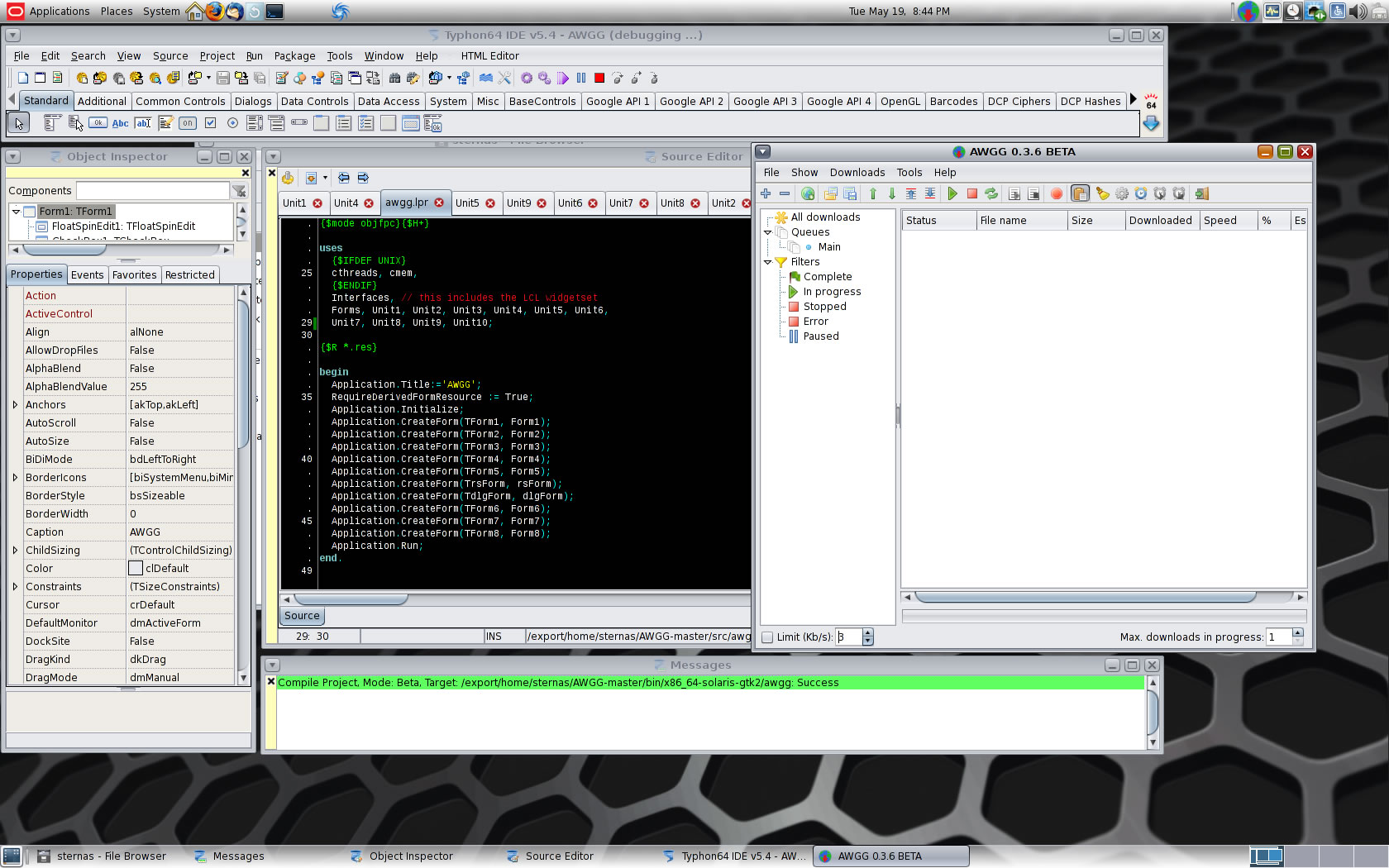1389x868 pixels.
Task: Select the TButton Ok component in Standard palette
Action: click(98, 123)
